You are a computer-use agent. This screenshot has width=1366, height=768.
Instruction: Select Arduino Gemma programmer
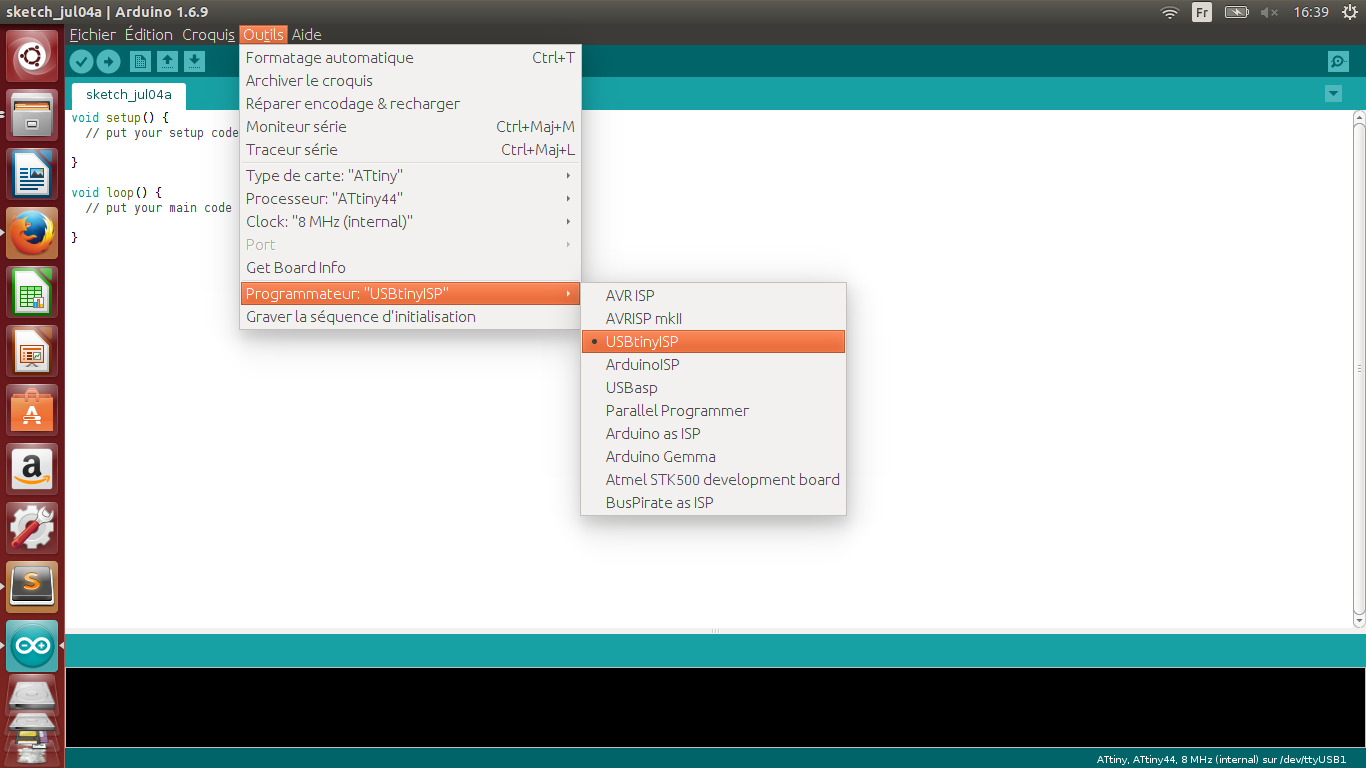click(x=714, y=457)
